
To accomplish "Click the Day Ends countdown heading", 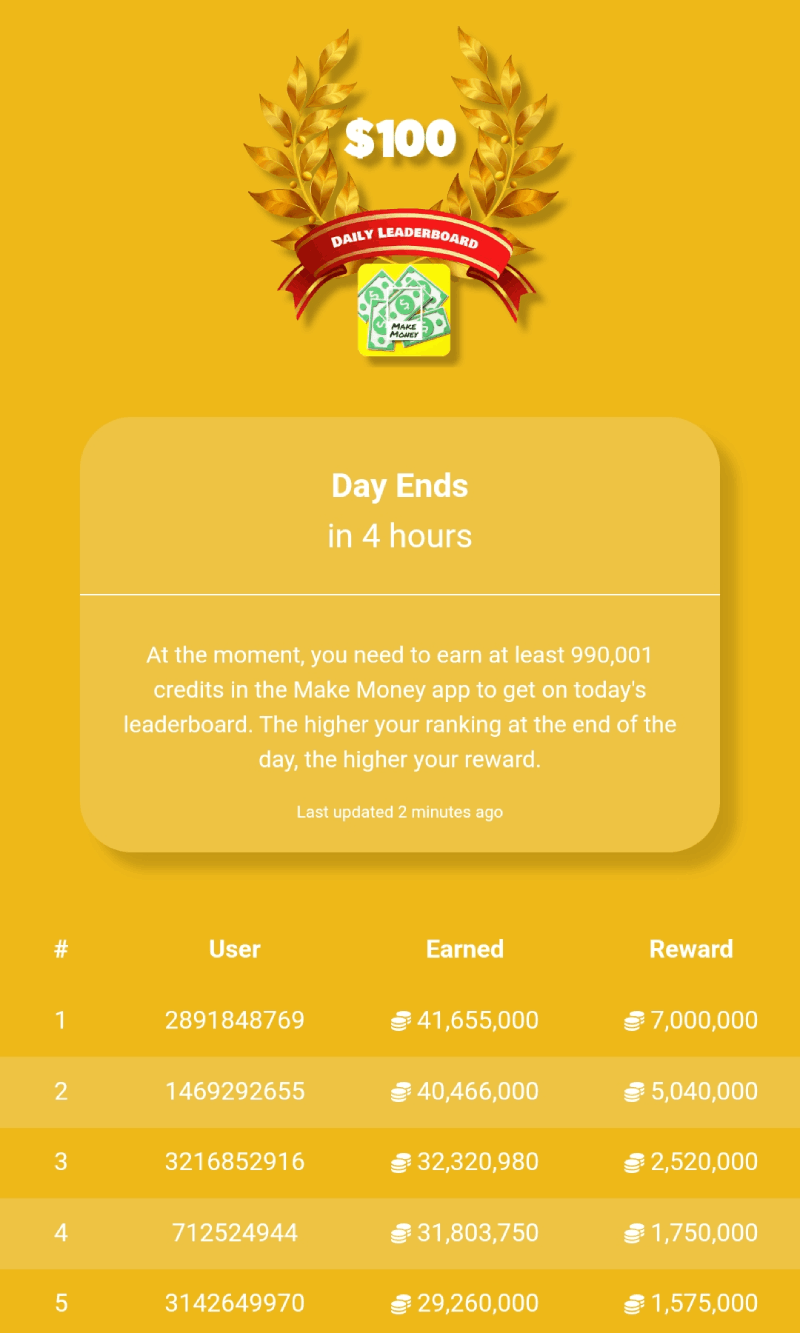I will pos(400,487).
